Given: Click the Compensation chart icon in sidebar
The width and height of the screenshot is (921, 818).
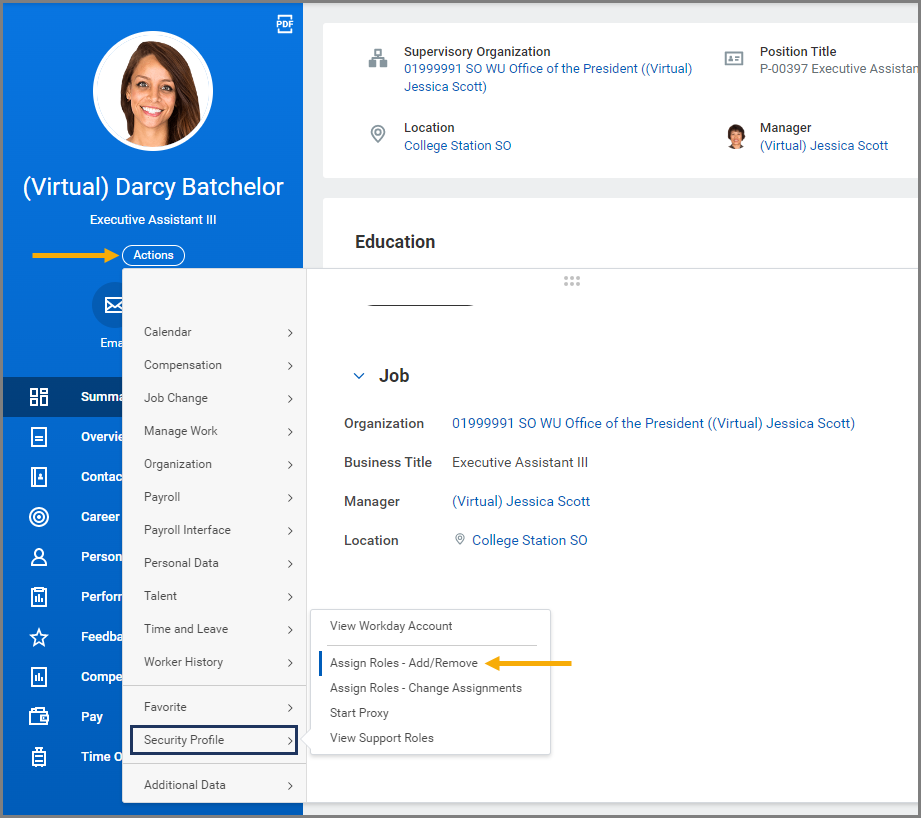Looking at the screenshot, I should 39,677.
